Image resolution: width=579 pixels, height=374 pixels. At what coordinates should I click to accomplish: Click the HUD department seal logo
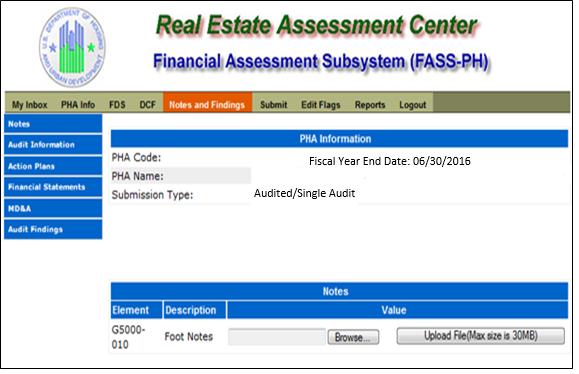tap(72, 47)
